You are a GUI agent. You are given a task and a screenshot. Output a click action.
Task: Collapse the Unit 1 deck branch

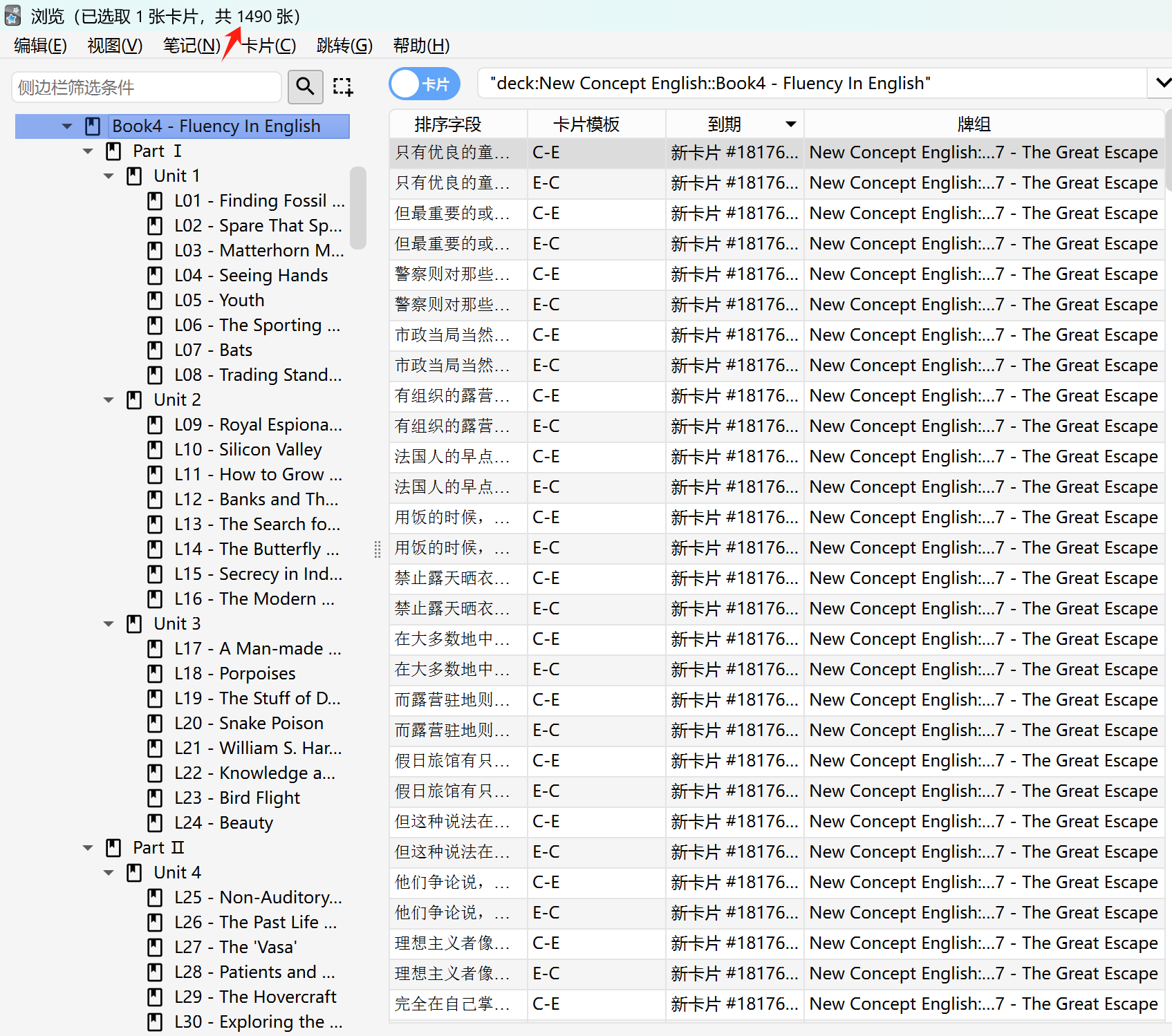tap(109, 176)
